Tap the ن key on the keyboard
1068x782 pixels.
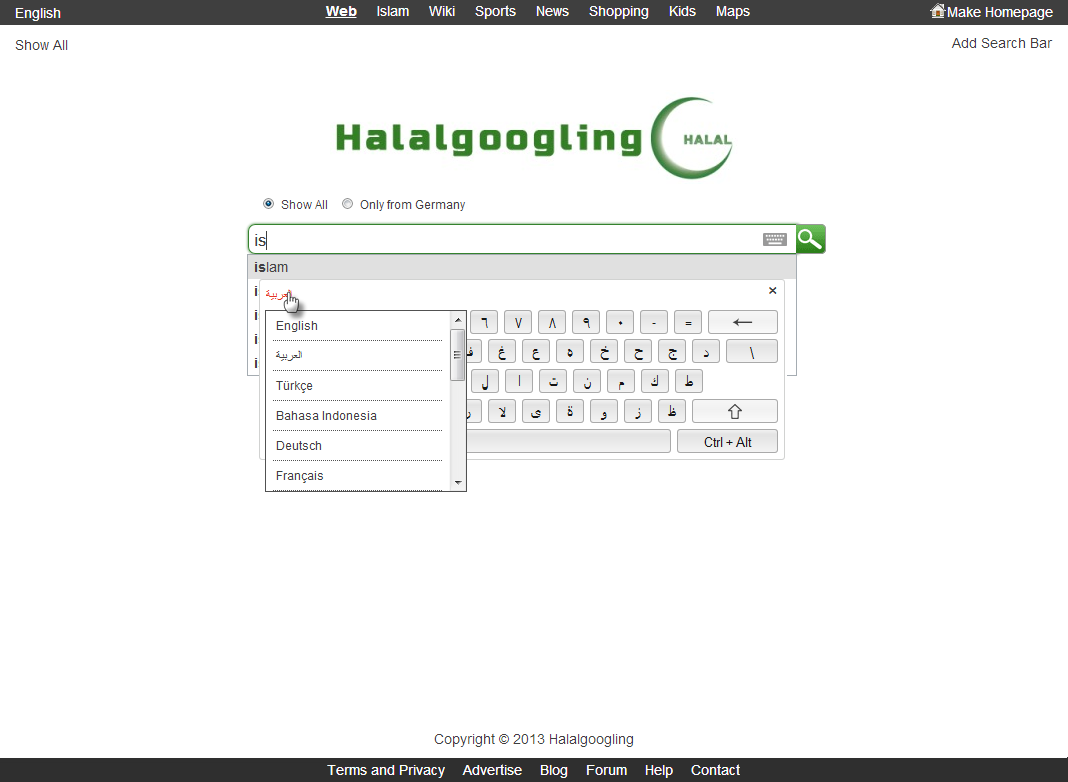point(587,381)
